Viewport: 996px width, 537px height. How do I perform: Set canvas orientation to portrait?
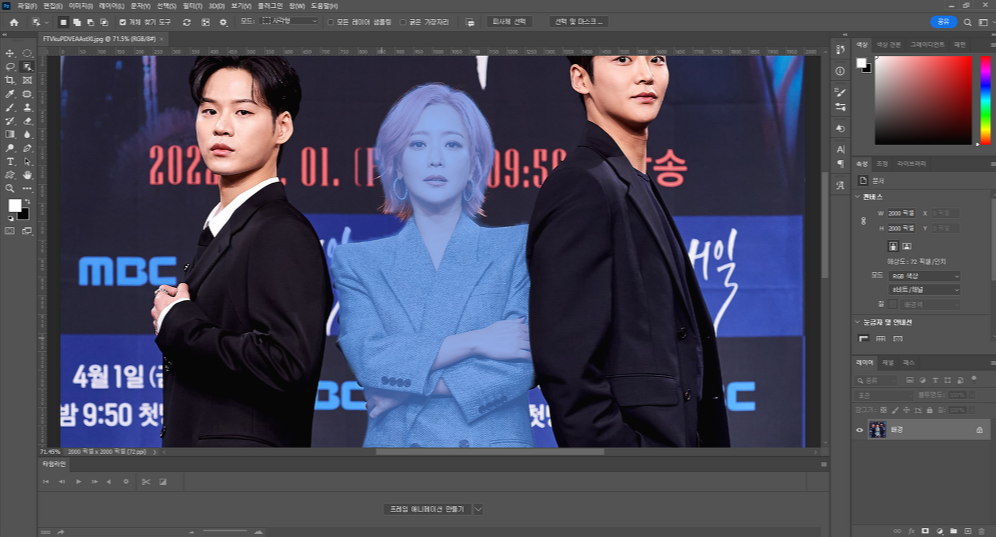(x=892, y=246)
